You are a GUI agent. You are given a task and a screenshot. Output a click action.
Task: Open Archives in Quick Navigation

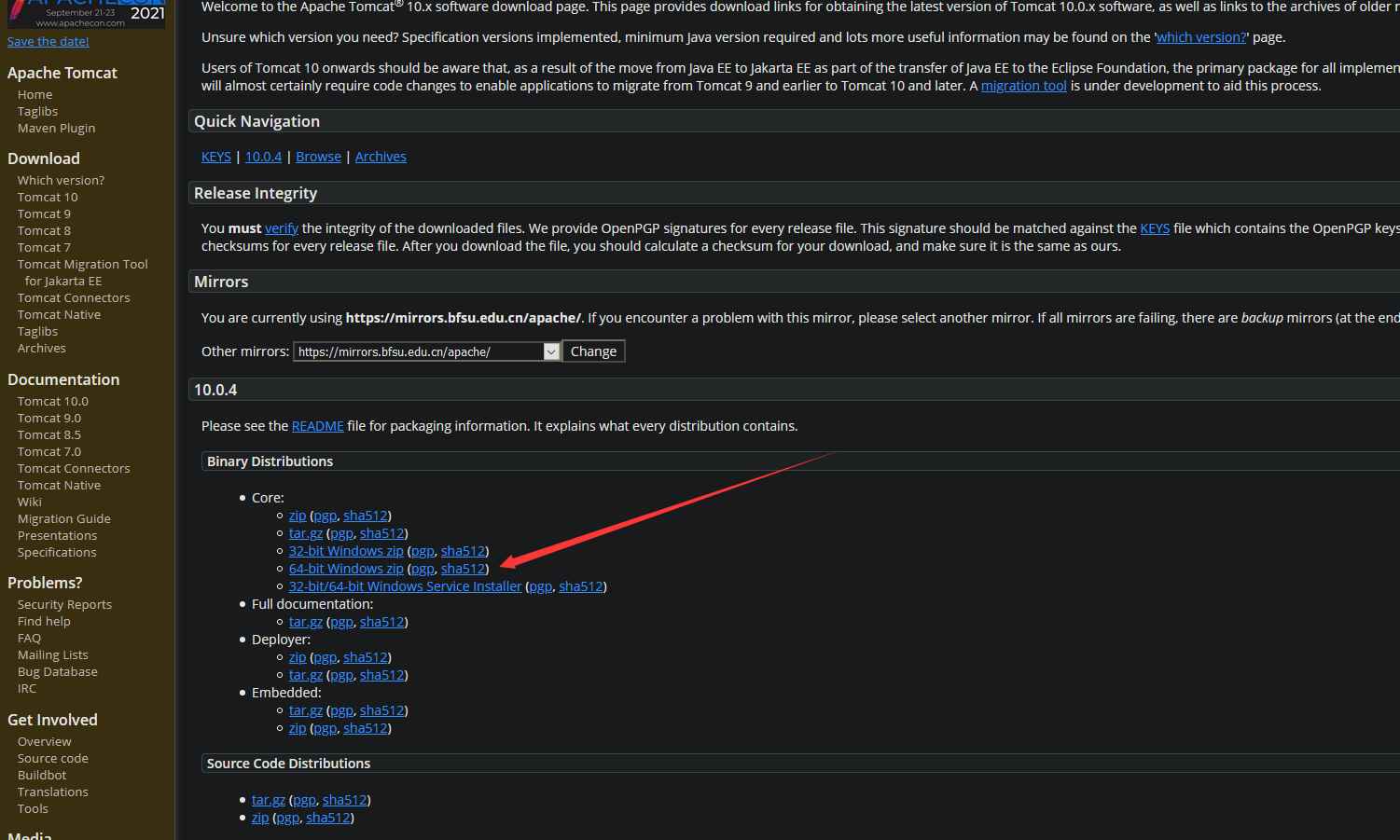tap(381, 157)
